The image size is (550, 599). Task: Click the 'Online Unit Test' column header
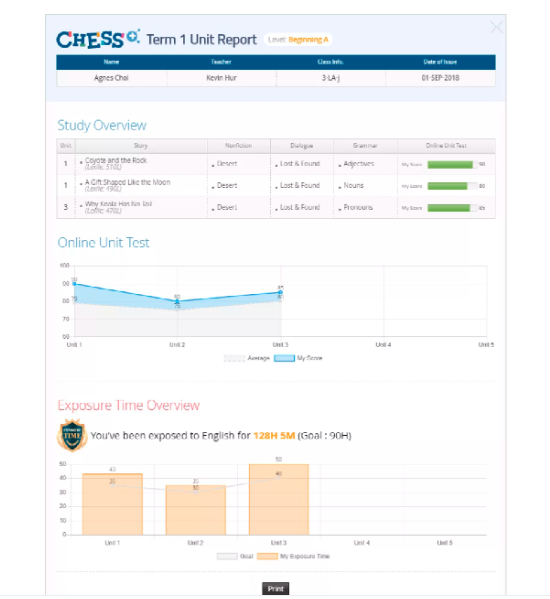pos(446,146)
